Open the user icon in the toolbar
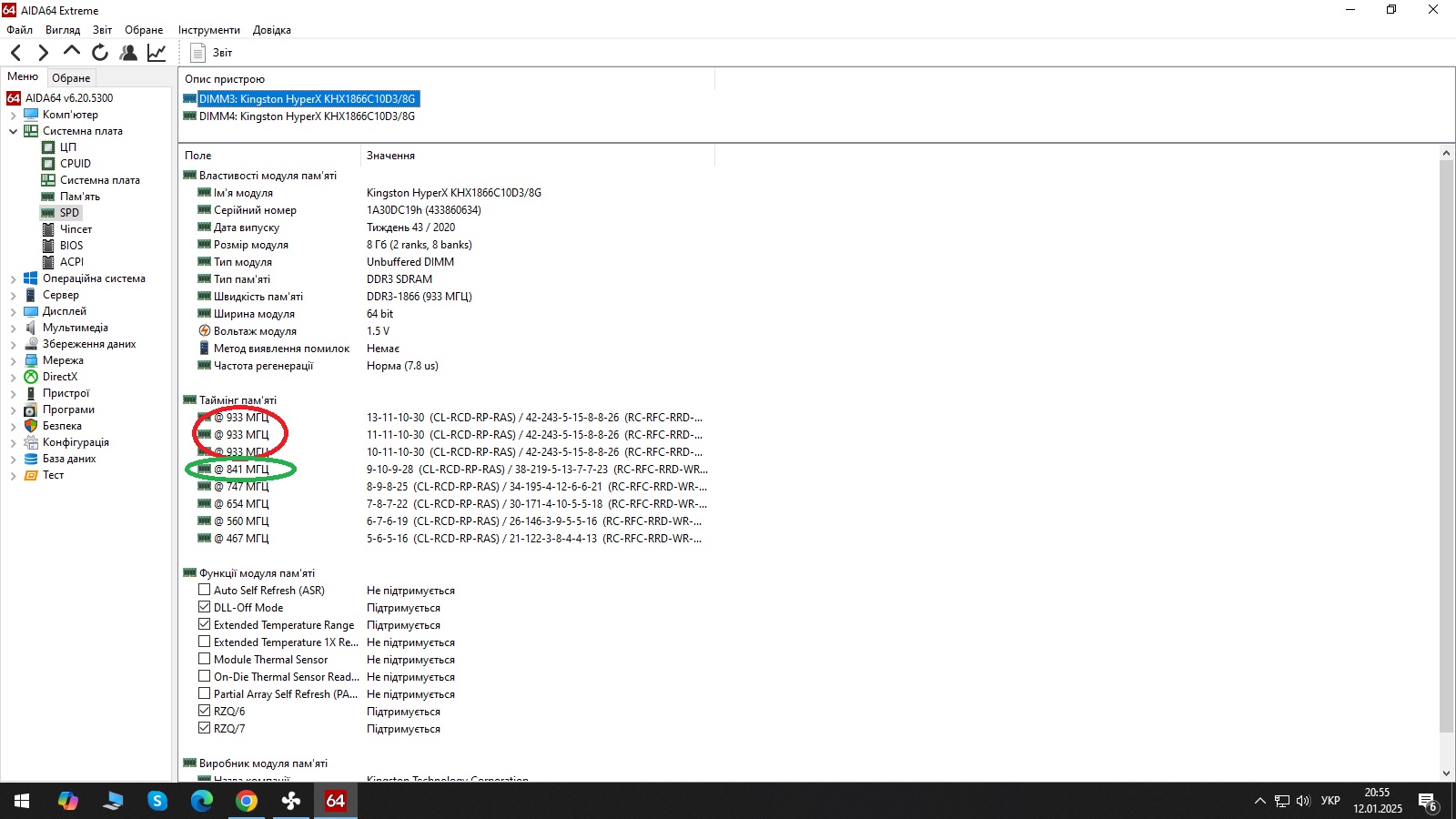Viewport: 1456px width, 819px height. [x=128, y=53]
